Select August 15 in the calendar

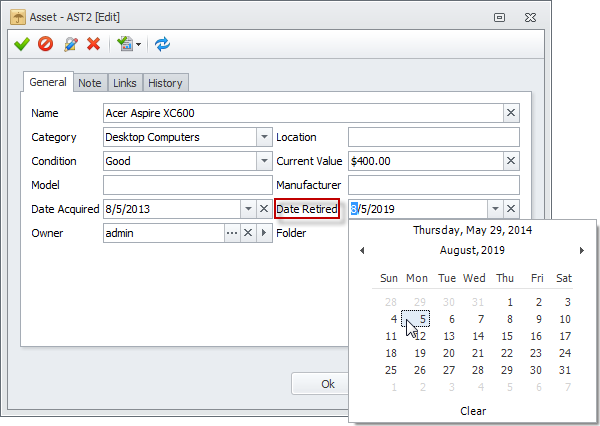507,336
